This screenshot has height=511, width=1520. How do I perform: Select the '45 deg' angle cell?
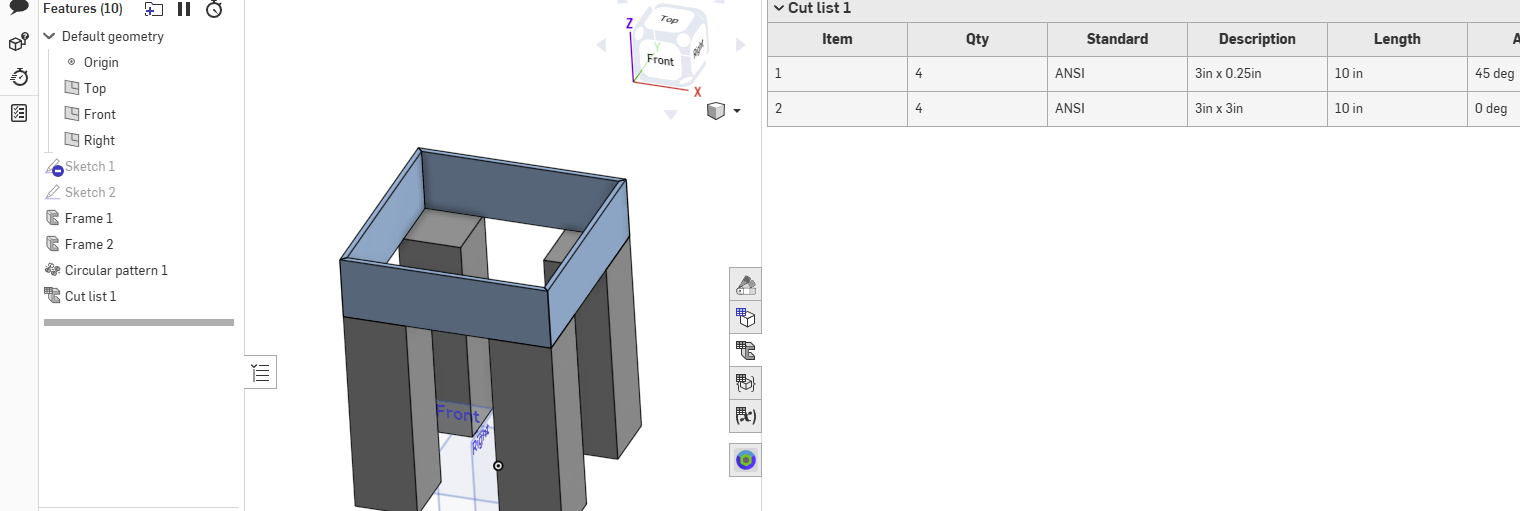click(x=1494, y=74)
